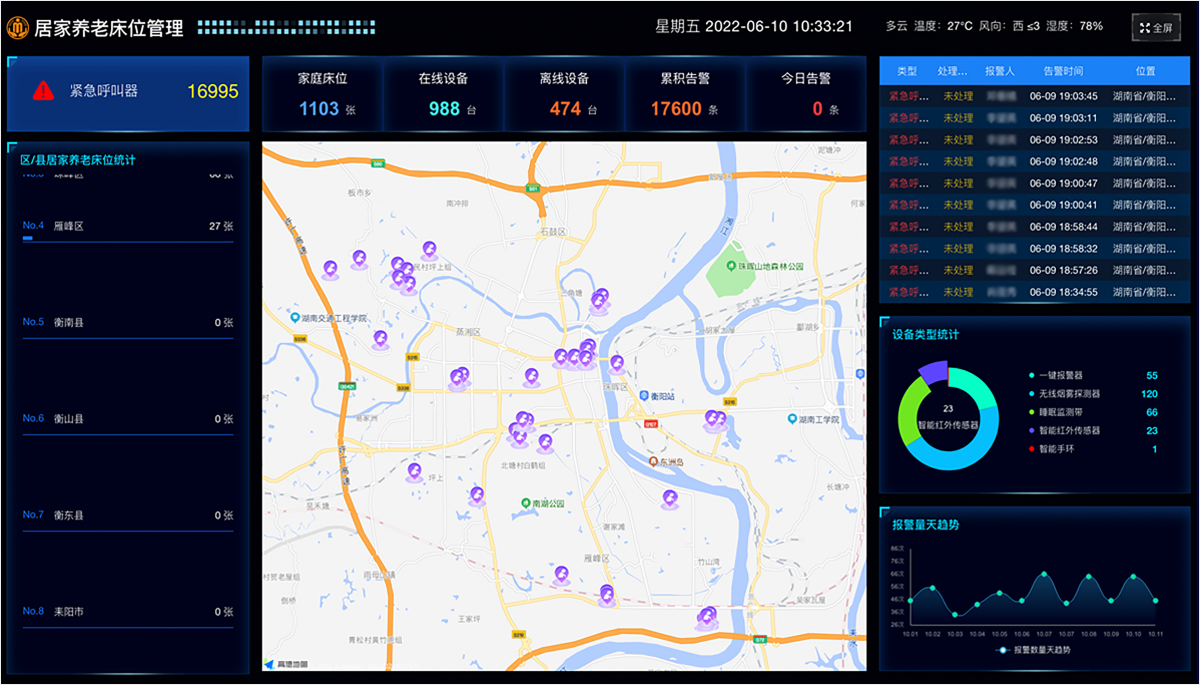The height and width of the screenshot is (685, 1200).
Task: Open the alarm row at 06-09 19:00:41
Action: pyautogui.click(x=1035, y=205)
